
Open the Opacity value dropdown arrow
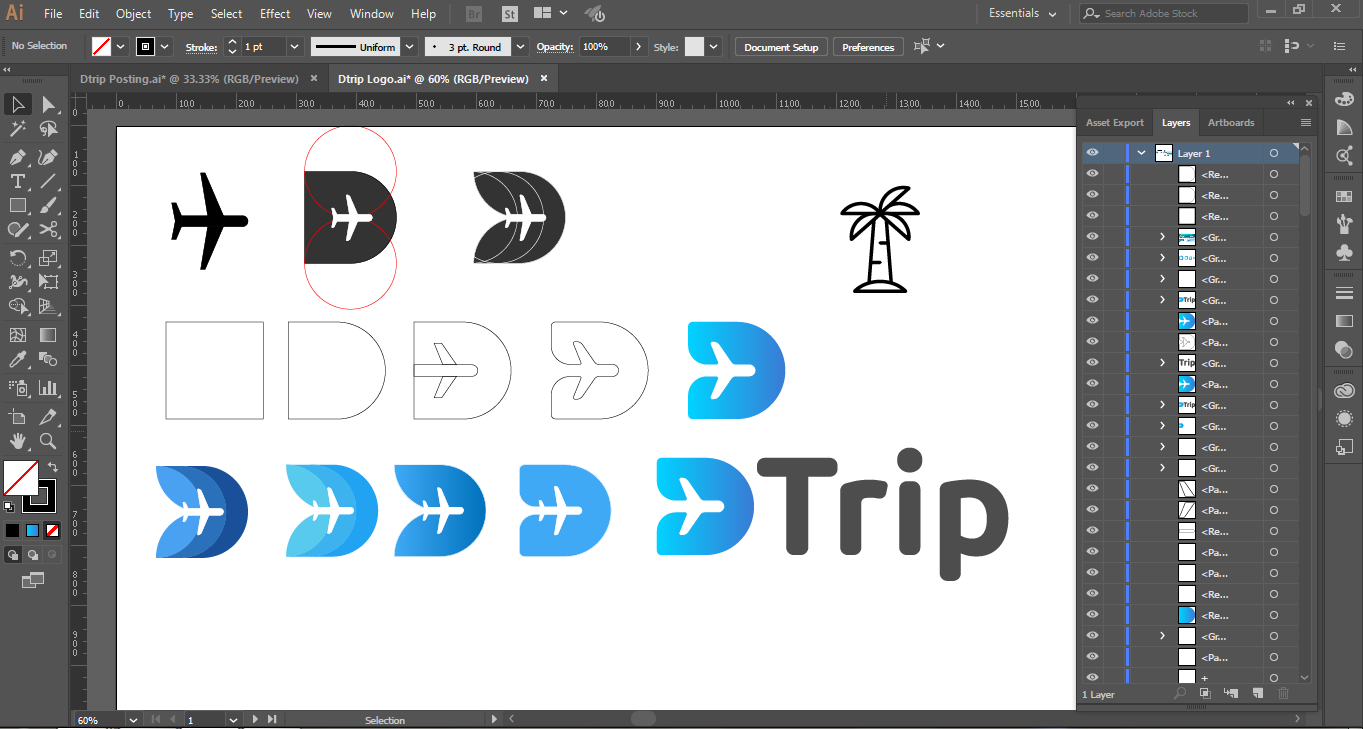(x=638, y=47)
